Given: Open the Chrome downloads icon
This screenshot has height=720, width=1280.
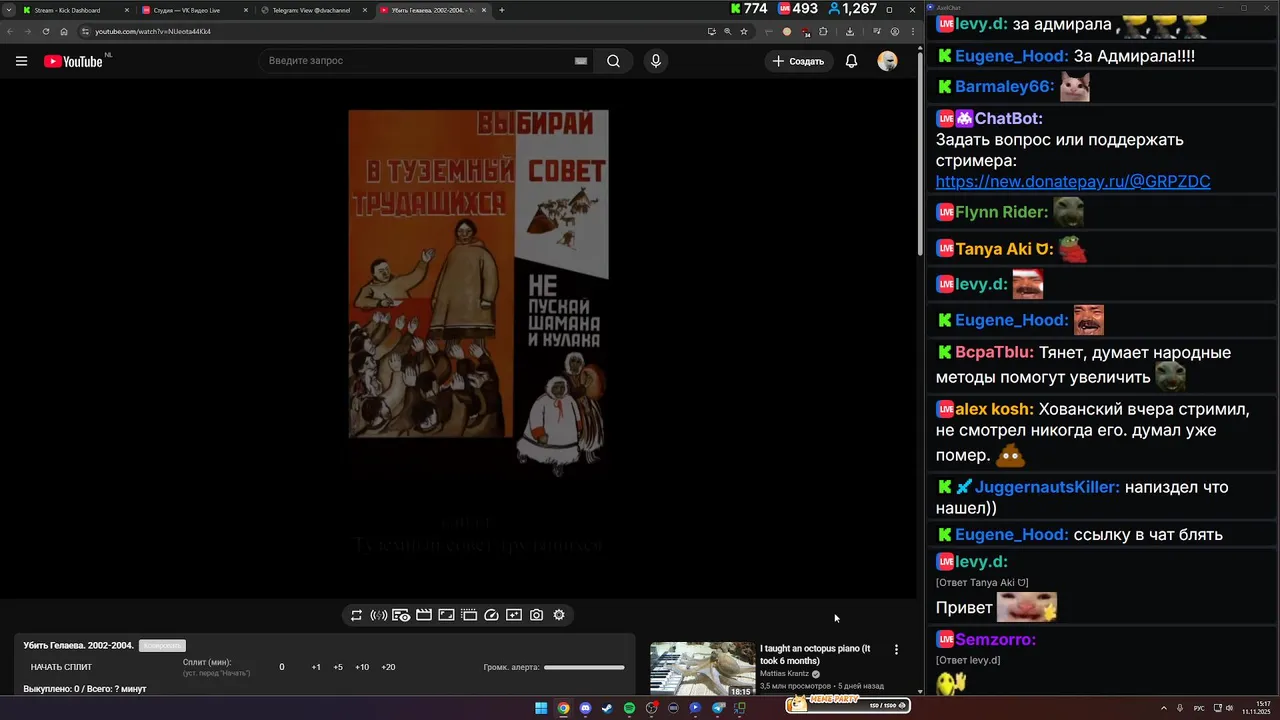Looking at the screenshot, I should point(850,31).
